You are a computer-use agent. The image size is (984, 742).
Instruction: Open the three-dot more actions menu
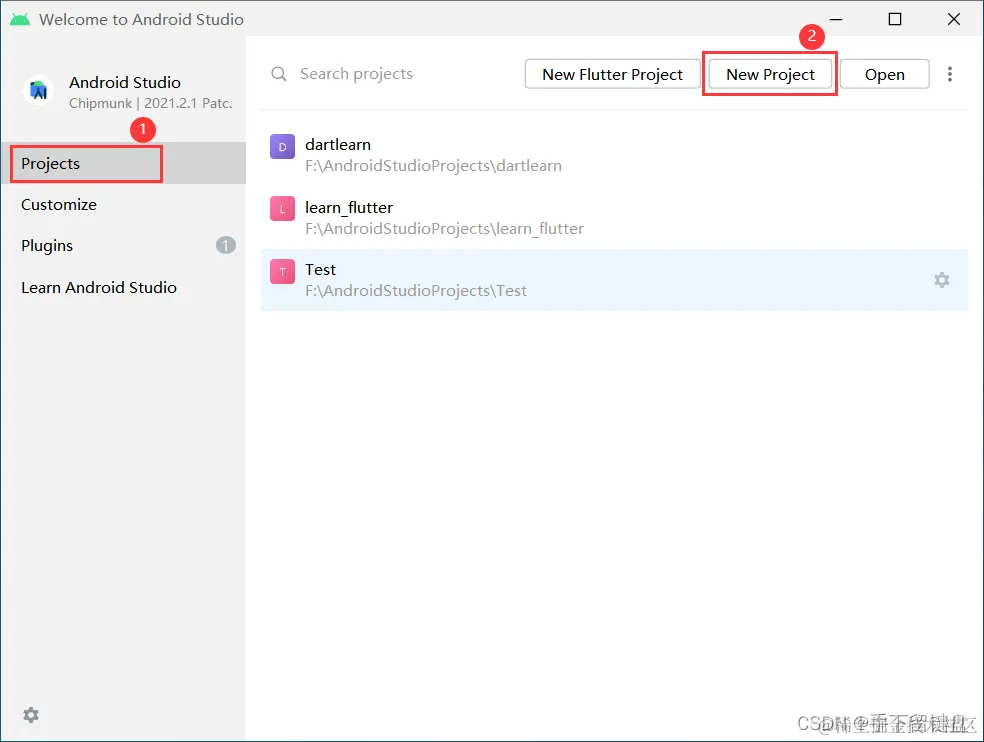(x=949, y=74)
